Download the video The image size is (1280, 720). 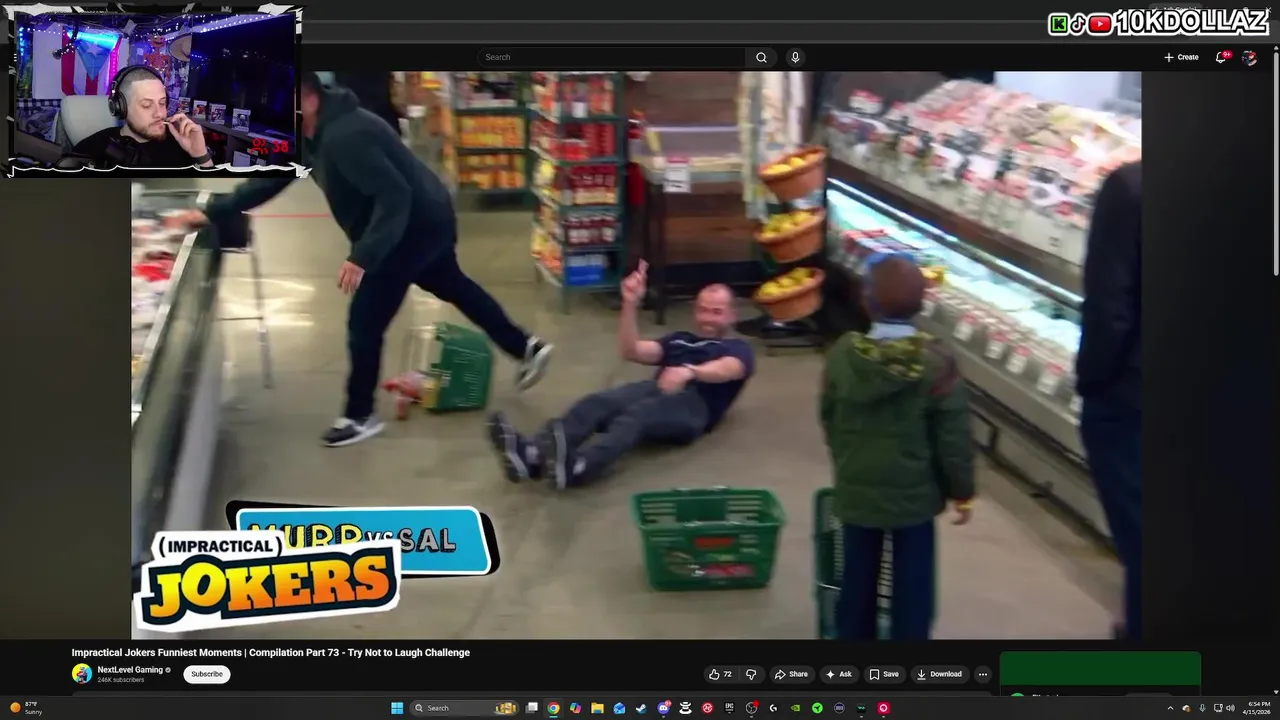(939, 674)
